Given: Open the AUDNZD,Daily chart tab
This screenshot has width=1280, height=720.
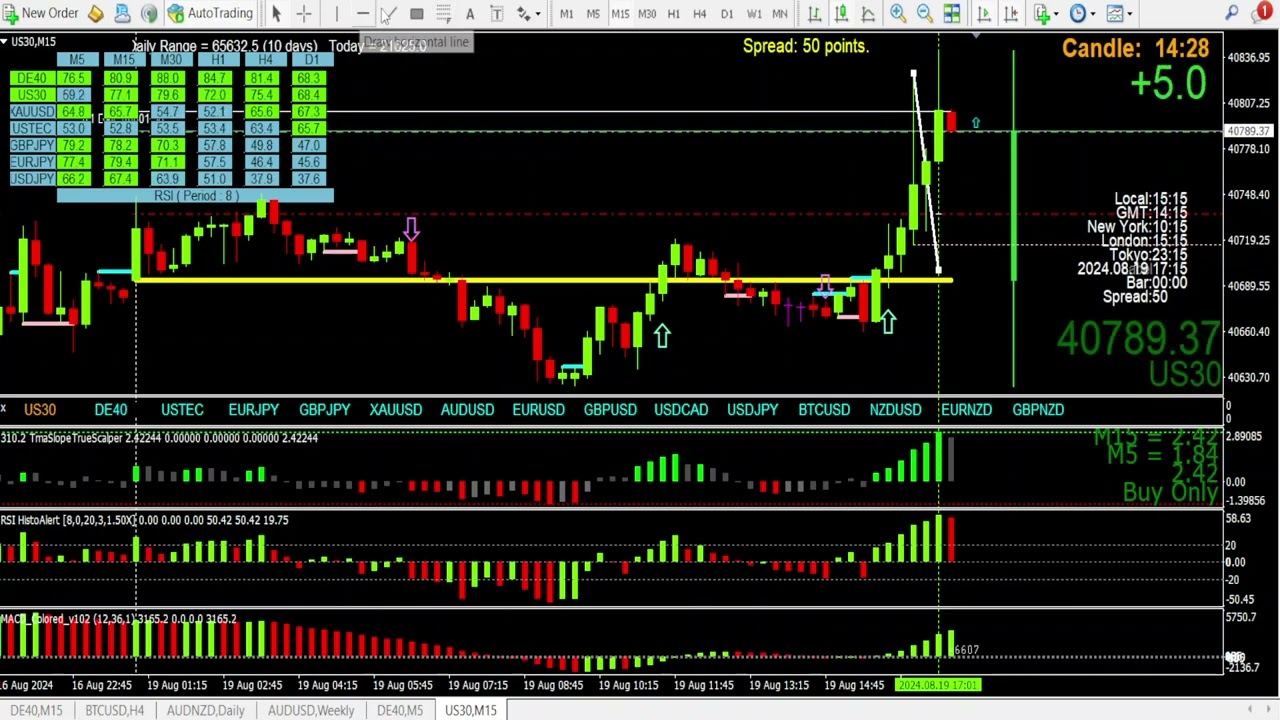Looking at the screenshot, I should click(x=205, y=710).
